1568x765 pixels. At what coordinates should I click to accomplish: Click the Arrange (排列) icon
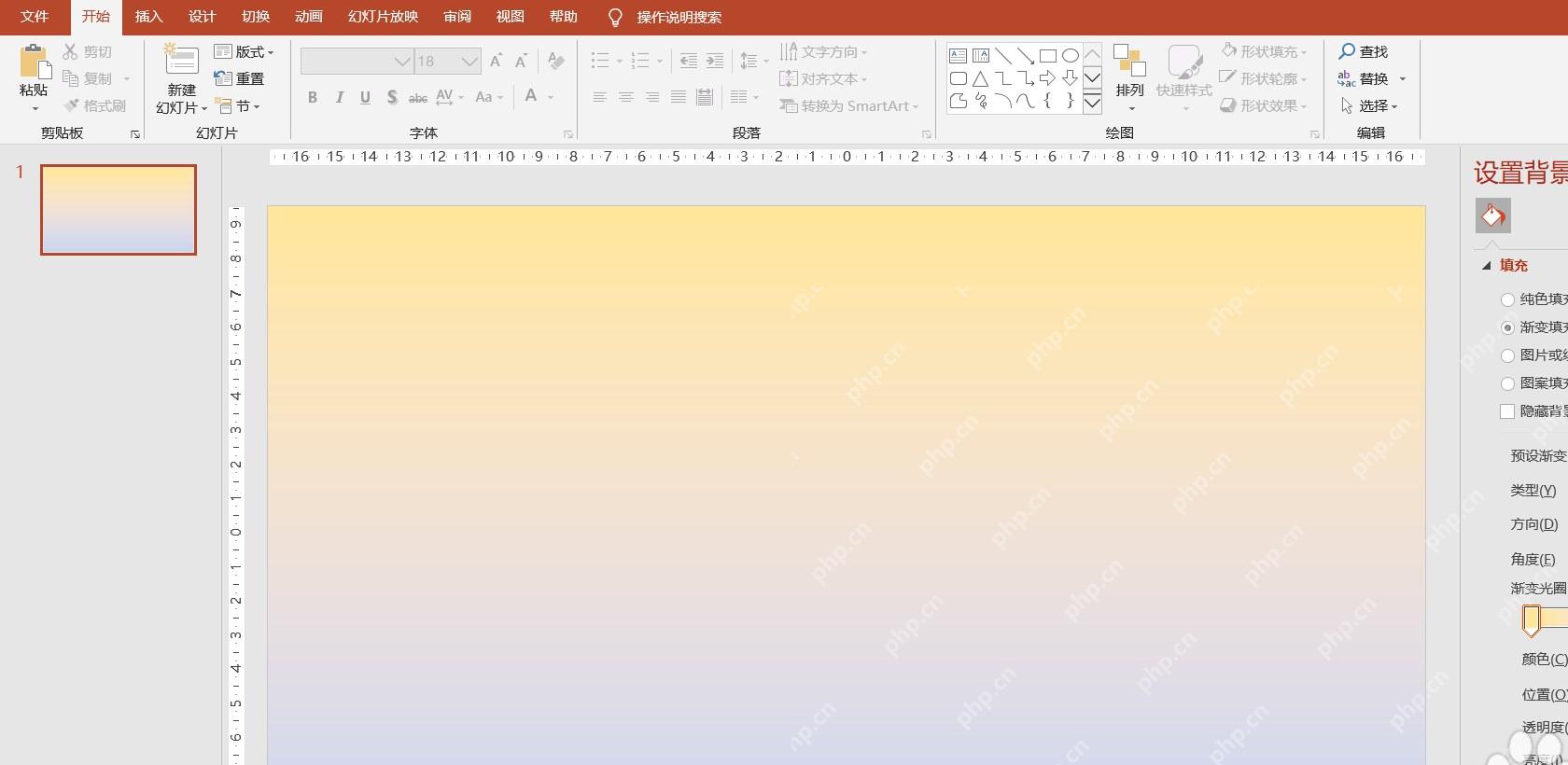[1129, 62]
